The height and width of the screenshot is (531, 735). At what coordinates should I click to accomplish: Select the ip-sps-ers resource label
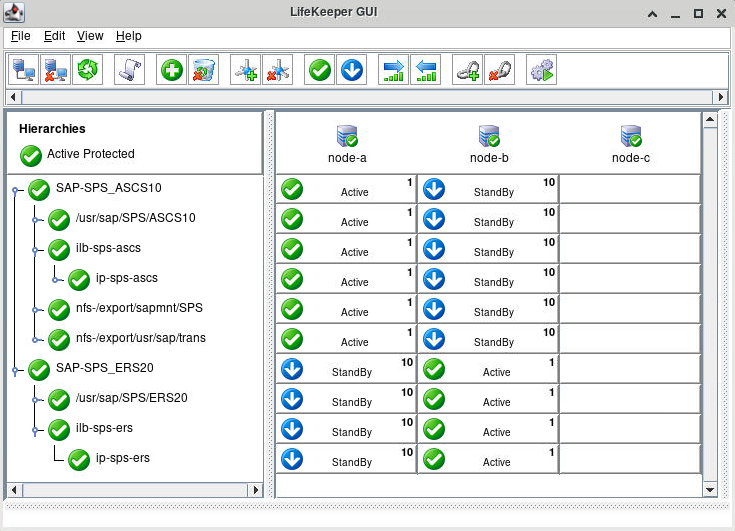(x=123, y=458)
